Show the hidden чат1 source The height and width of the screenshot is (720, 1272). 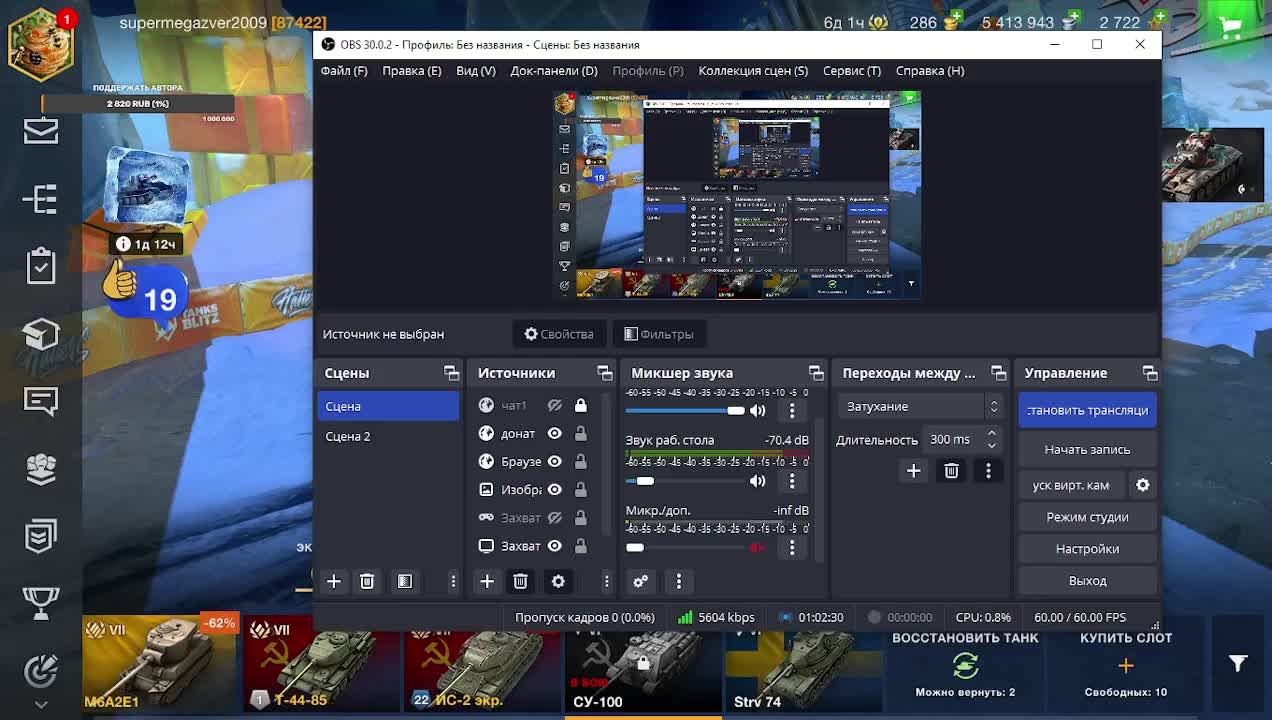pyautogui.click(x=554, y=405)
